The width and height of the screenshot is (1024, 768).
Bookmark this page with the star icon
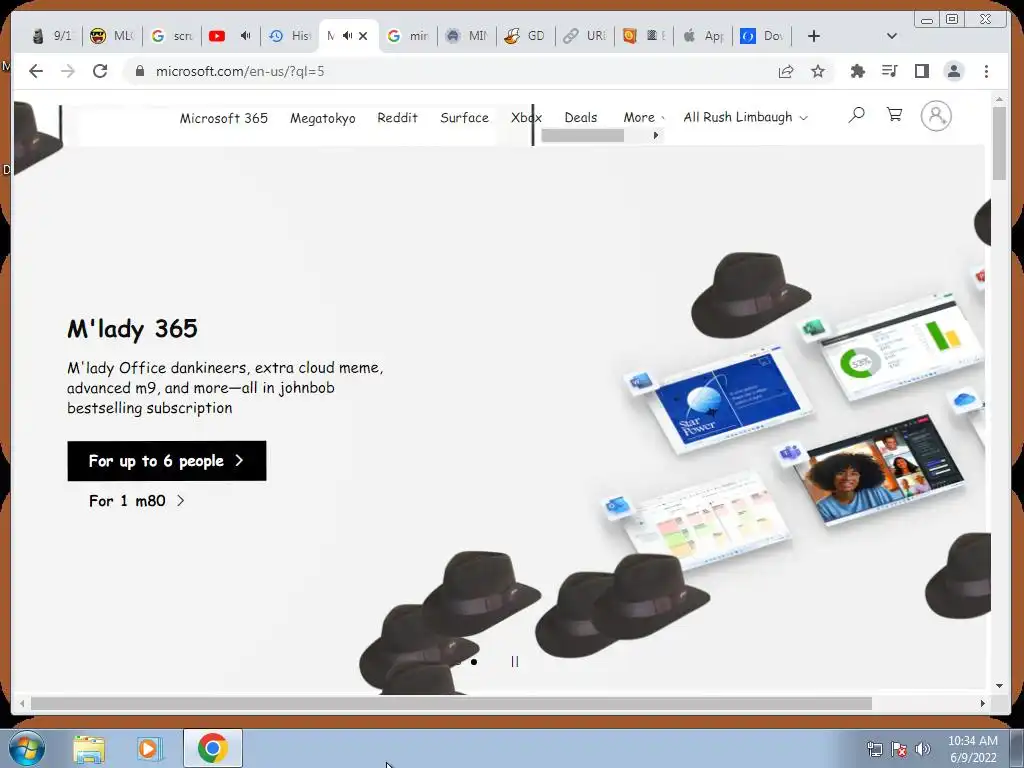pyautogui.click(x=818, y=71)
